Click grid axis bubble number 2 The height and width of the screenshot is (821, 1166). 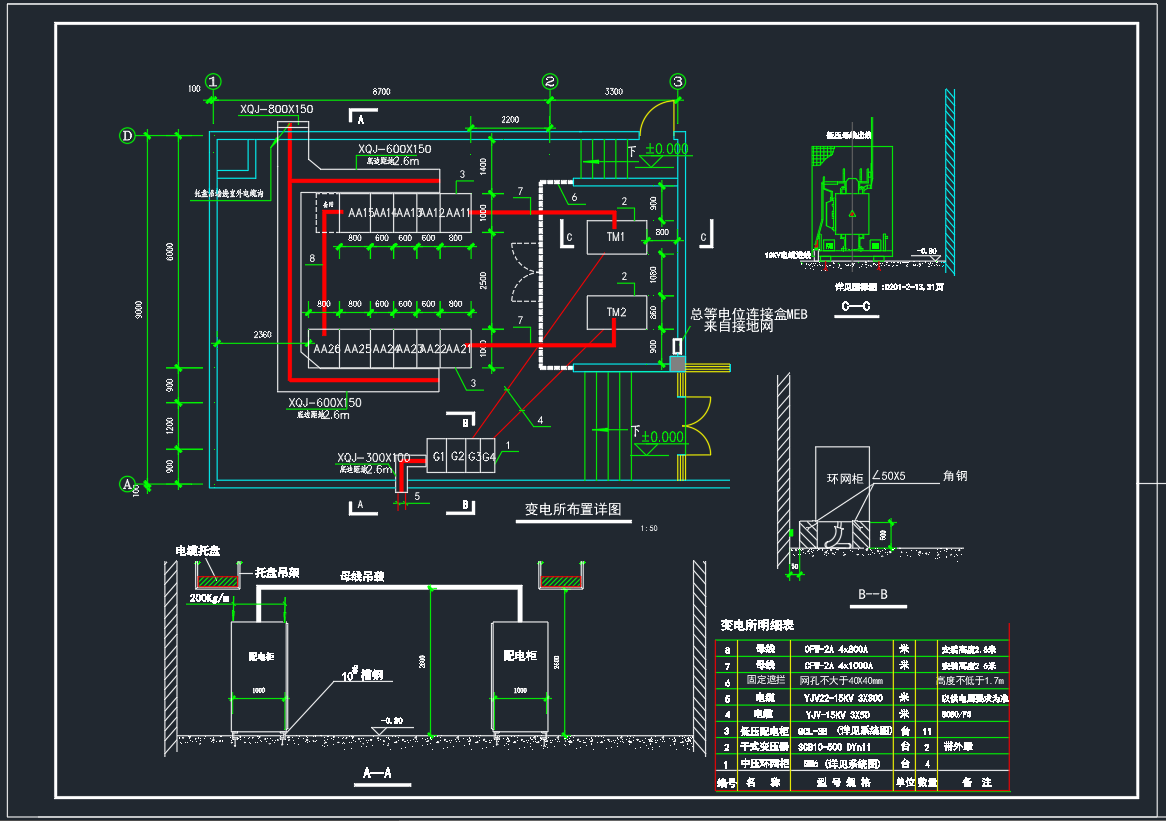click(550, 81)
